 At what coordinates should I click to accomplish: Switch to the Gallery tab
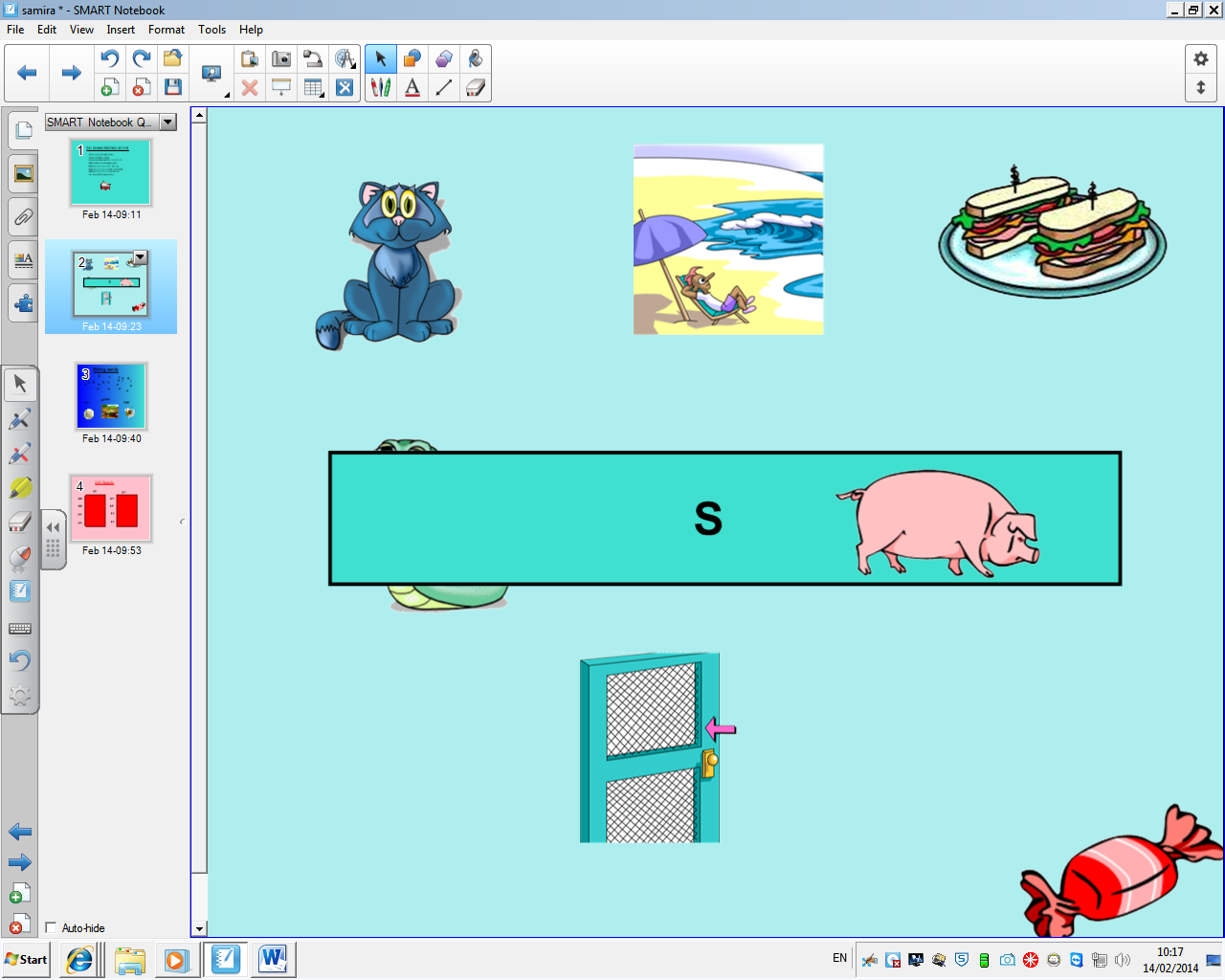pos(23,172)
